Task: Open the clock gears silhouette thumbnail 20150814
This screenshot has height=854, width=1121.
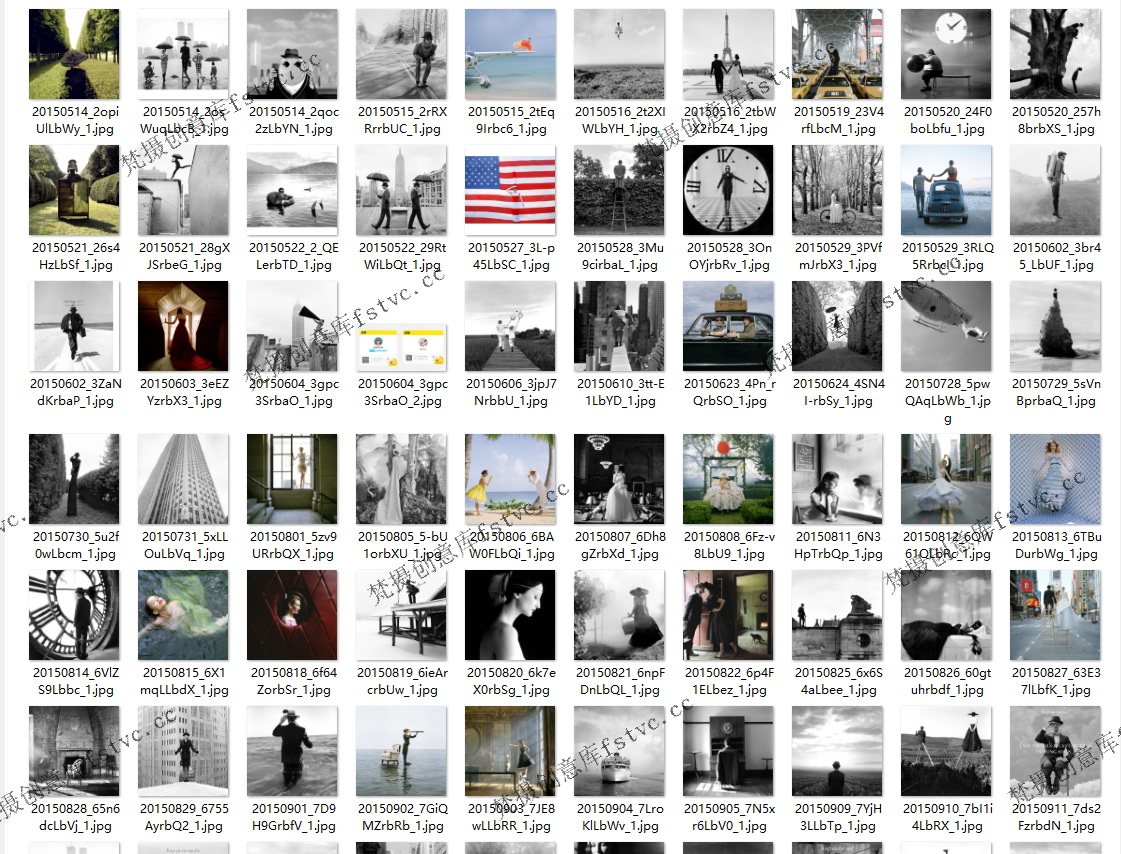Action: click(74, 615)
